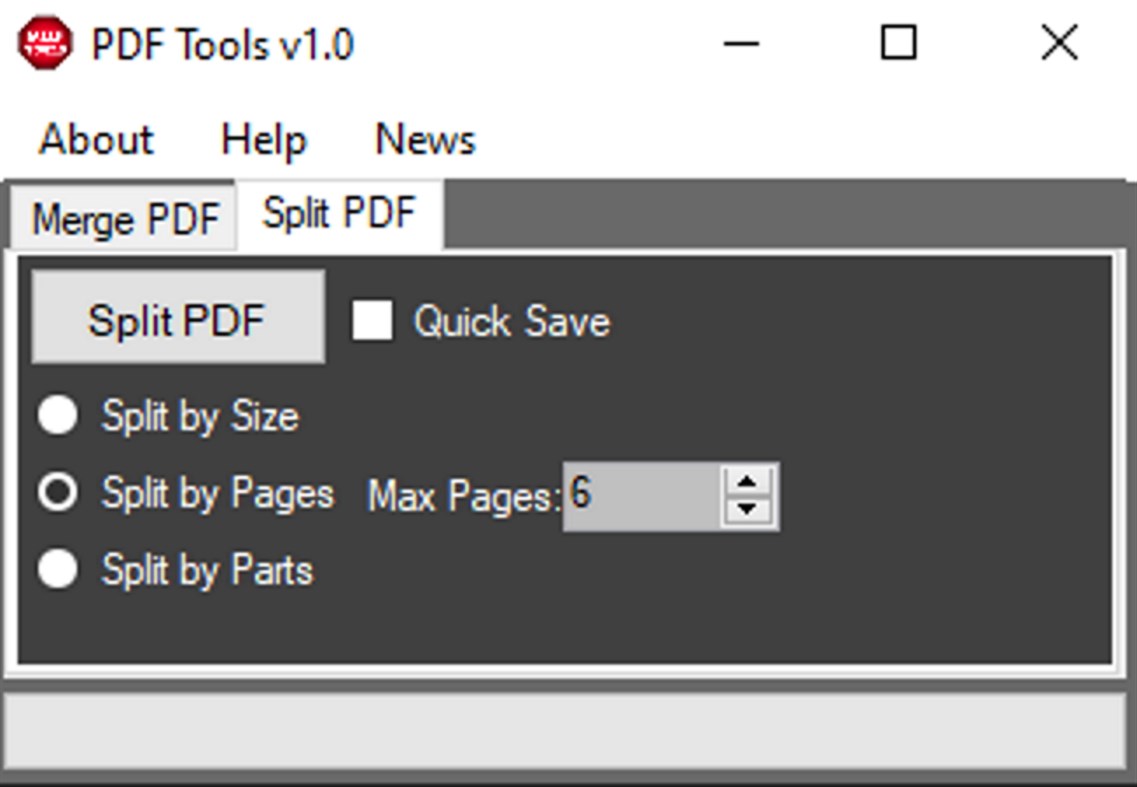The height and width of the screenshot is (787, 1137).
Task: Increase Max Pages with the up arrow
Action: 747,482
